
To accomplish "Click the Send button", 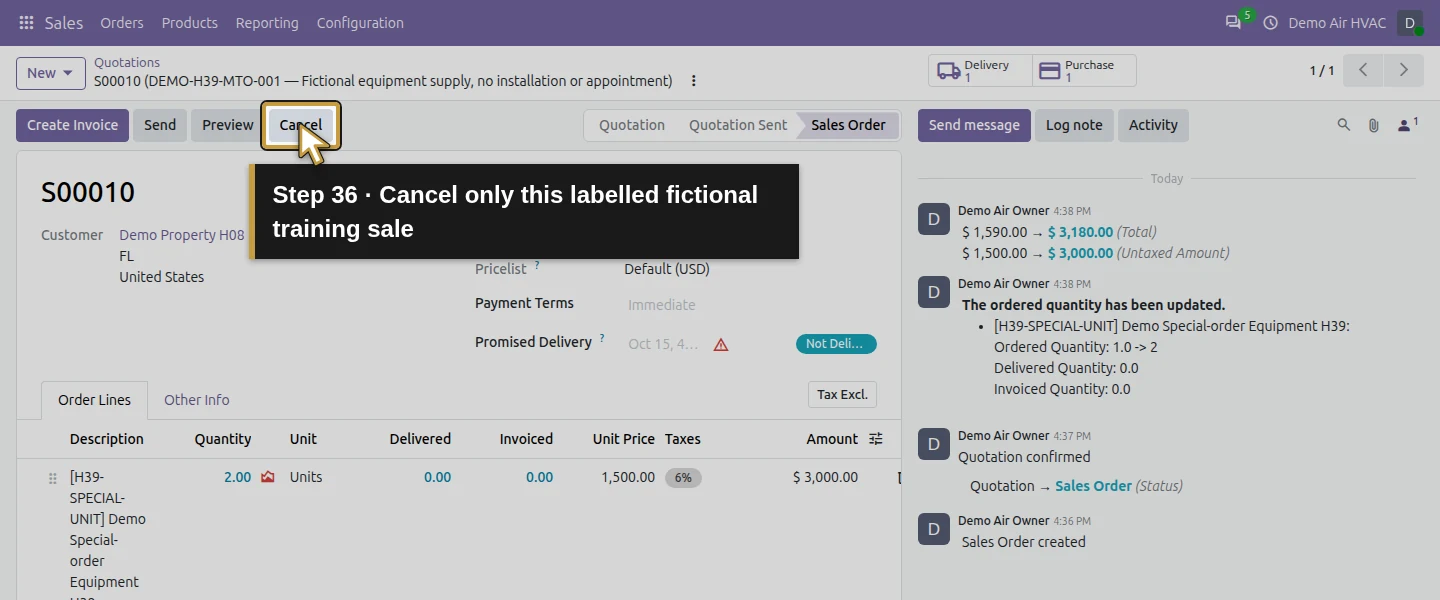I will tap(160, 125).
